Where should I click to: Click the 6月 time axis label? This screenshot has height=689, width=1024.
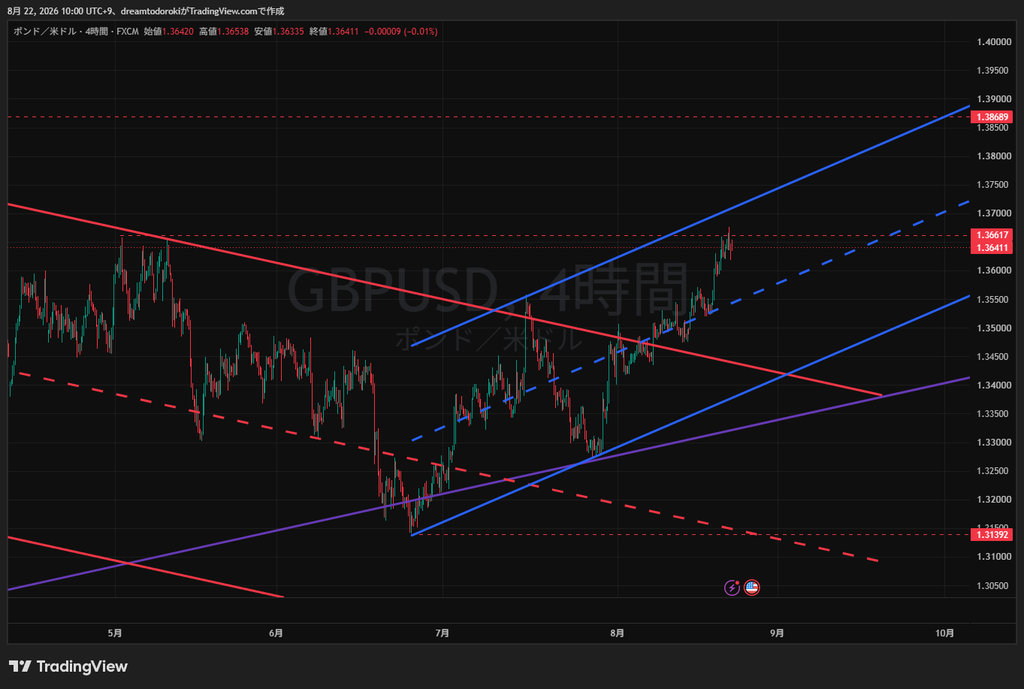[276, 633]
